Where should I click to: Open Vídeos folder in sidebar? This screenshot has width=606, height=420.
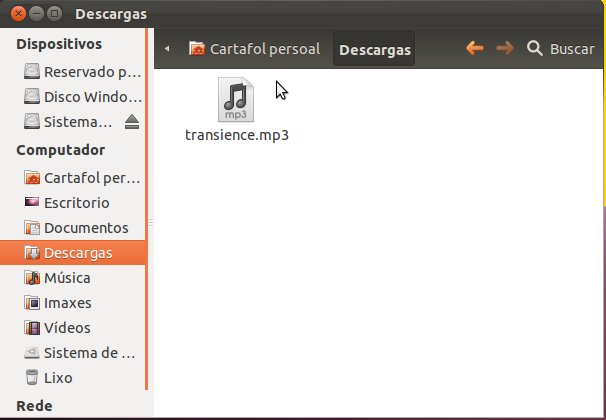[73, 328]
